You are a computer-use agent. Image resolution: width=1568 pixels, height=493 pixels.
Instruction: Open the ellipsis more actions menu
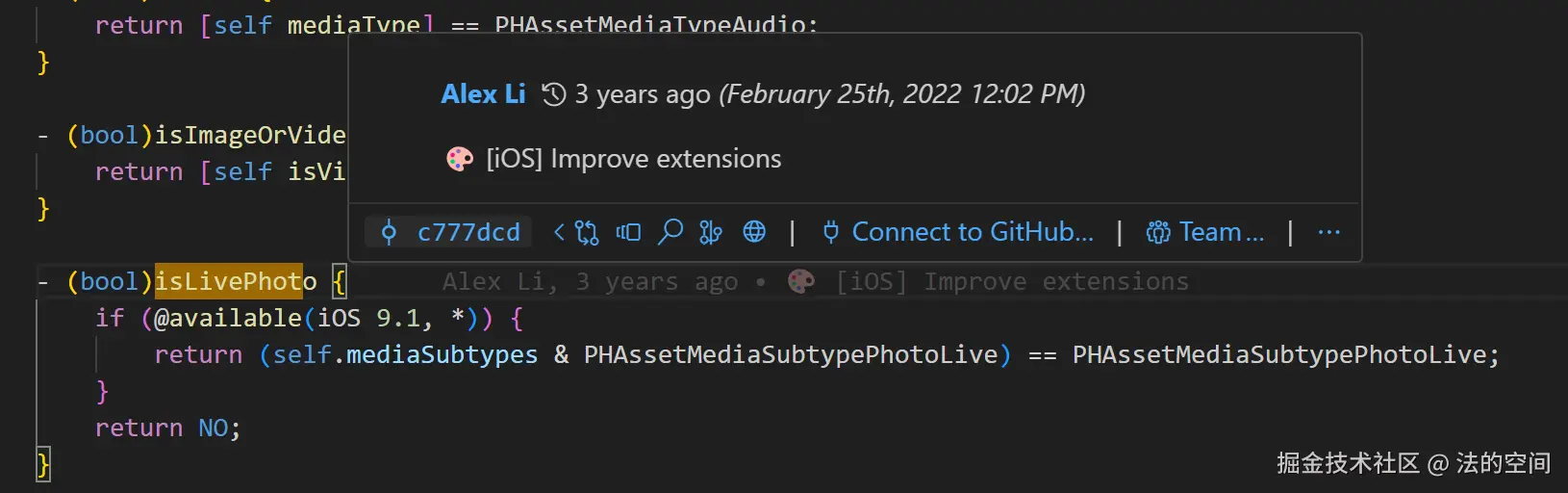tap(1328, 232)
